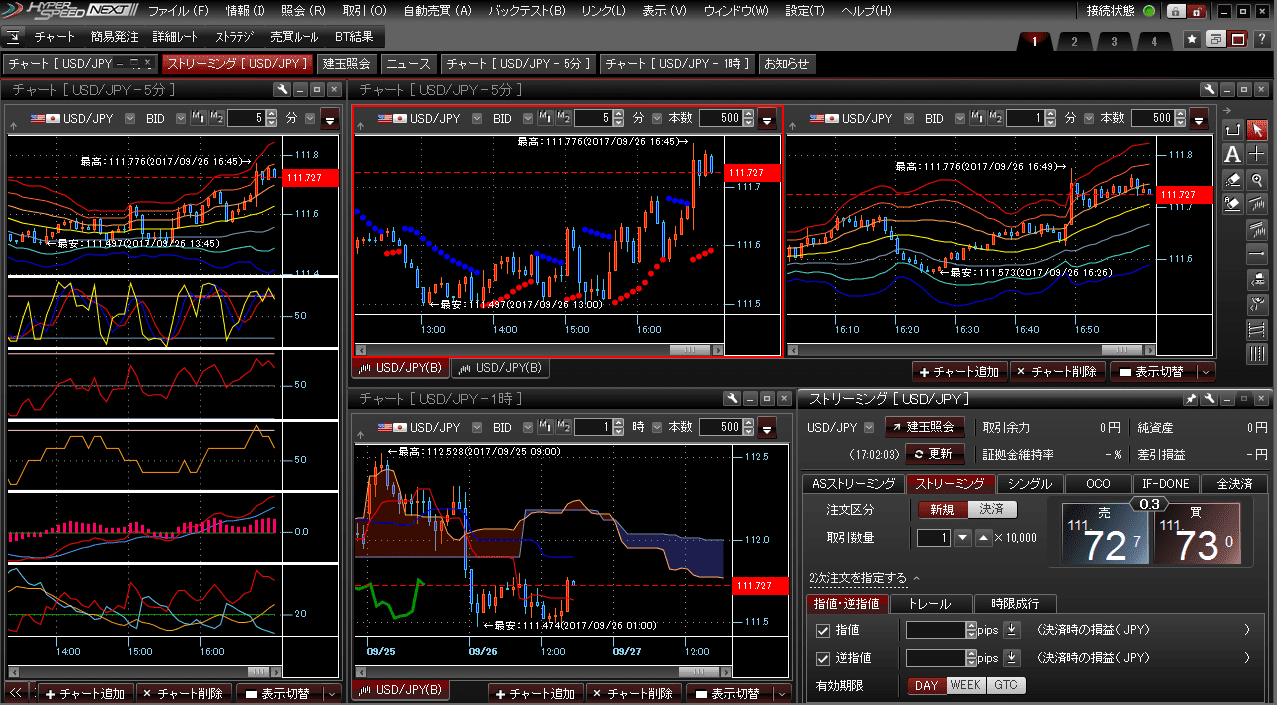Screen dimensions: 1277x705
Task: Click the closed padlock lock icon
Action: [1176, 11]
